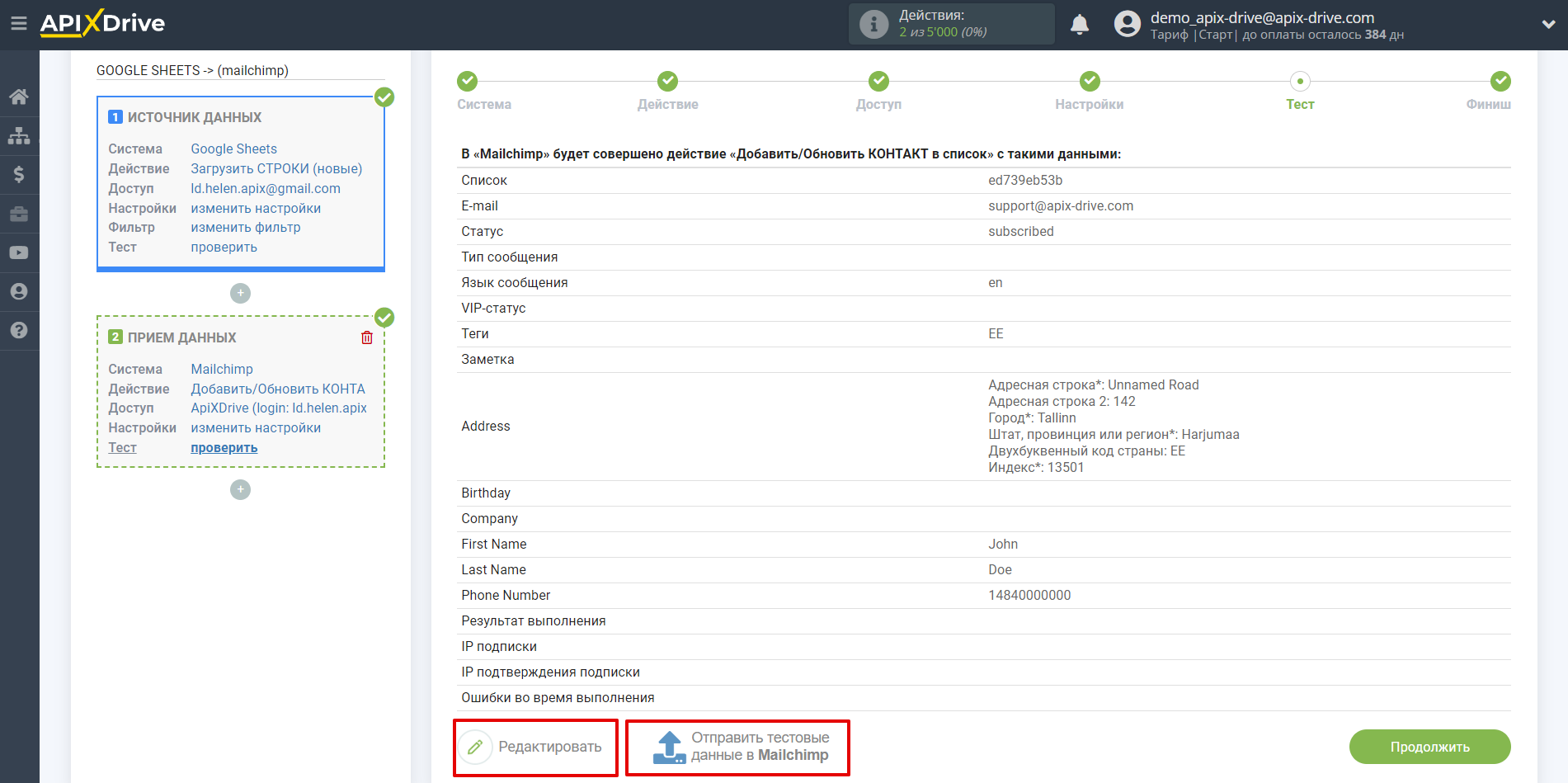Open the Добавить/Обновить КОНТА action link
The height and width of the screenshot is (783, 1568).
pos(278,389)
